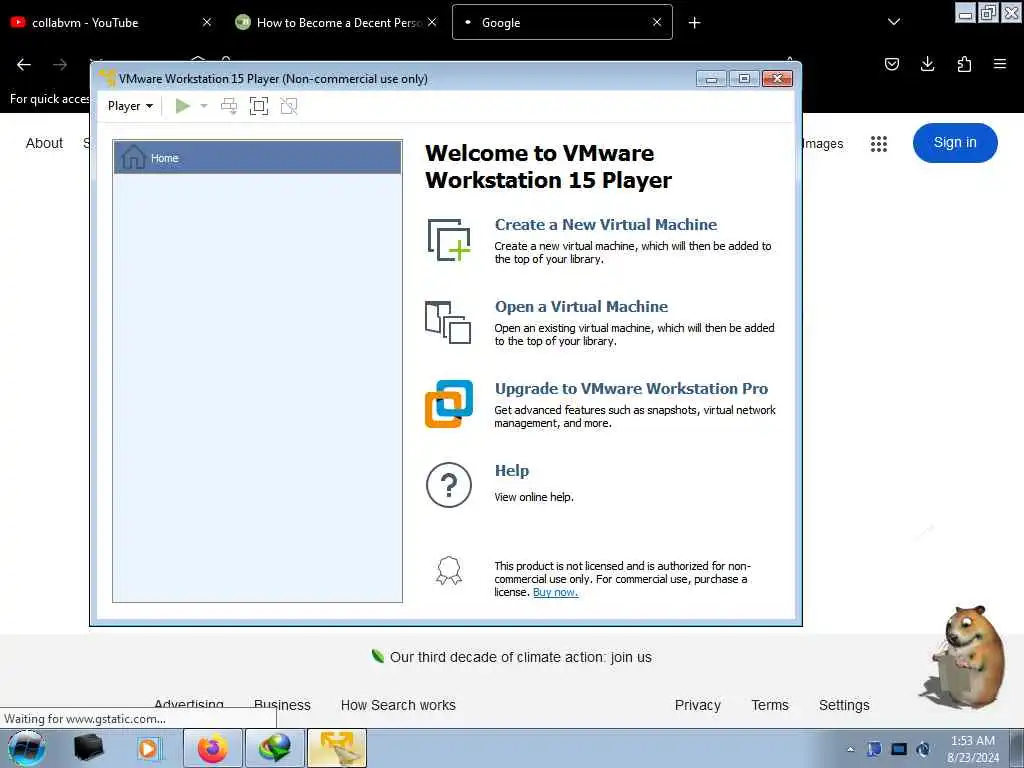
Task: Close the Google tab
Action: pyautogui.click(x=657, y=22)
